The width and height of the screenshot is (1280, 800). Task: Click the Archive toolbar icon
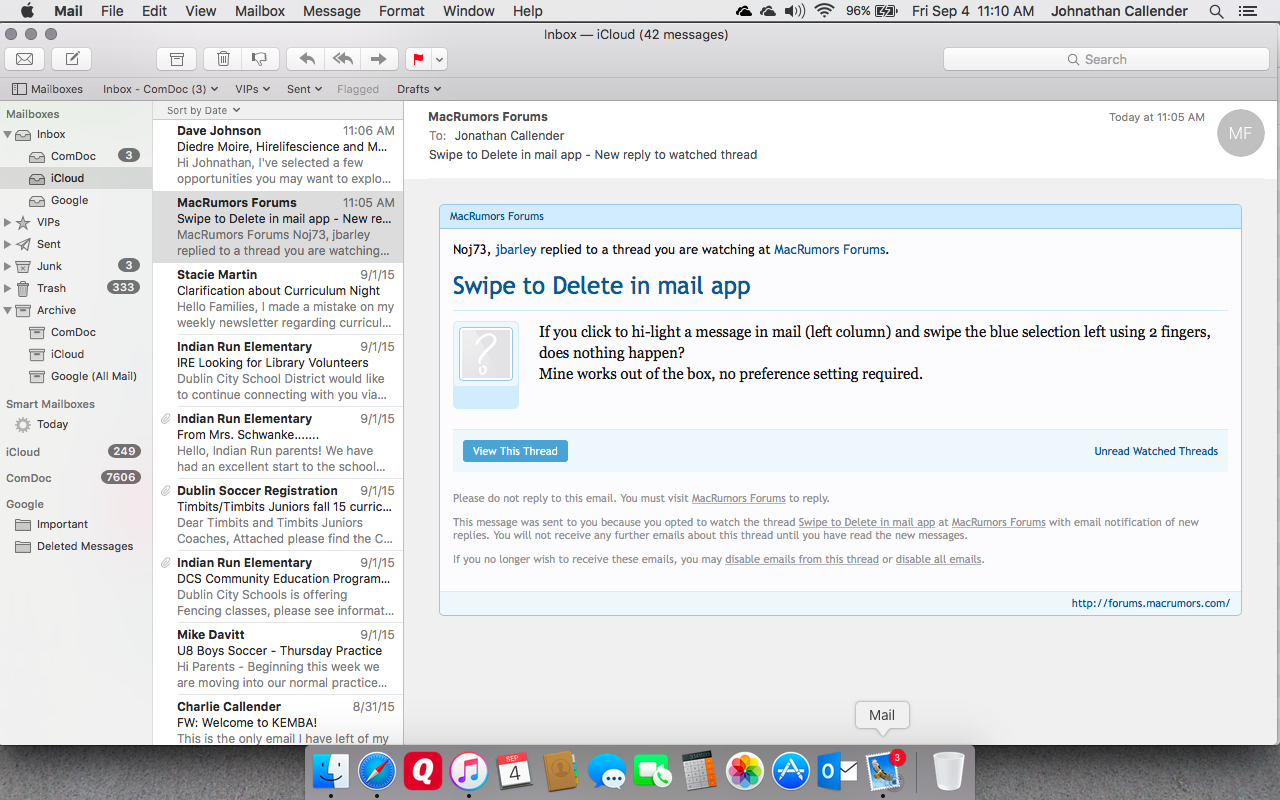coord(177,59)
